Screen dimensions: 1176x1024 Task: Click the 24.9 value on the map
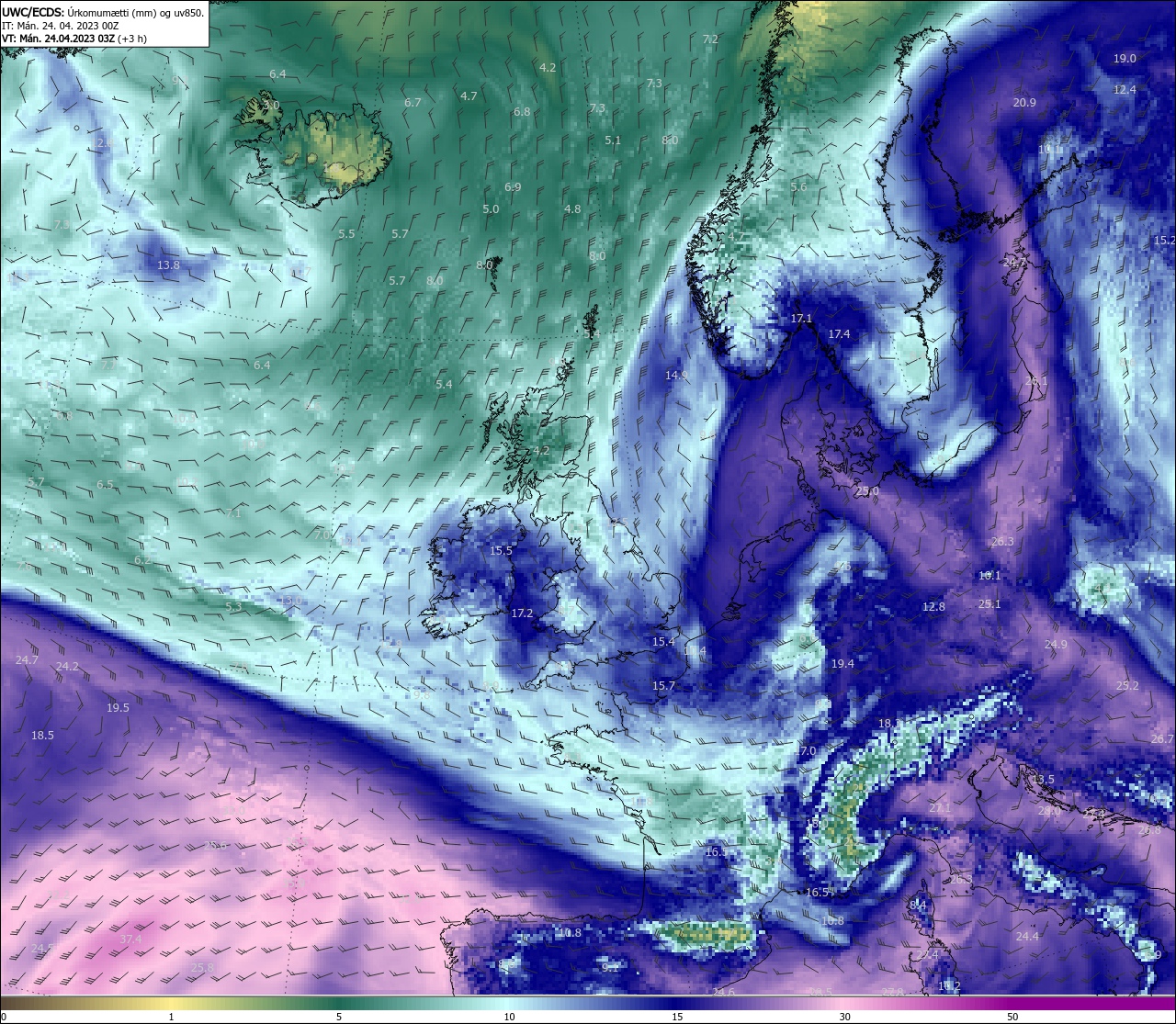[x=1056, y=645]
